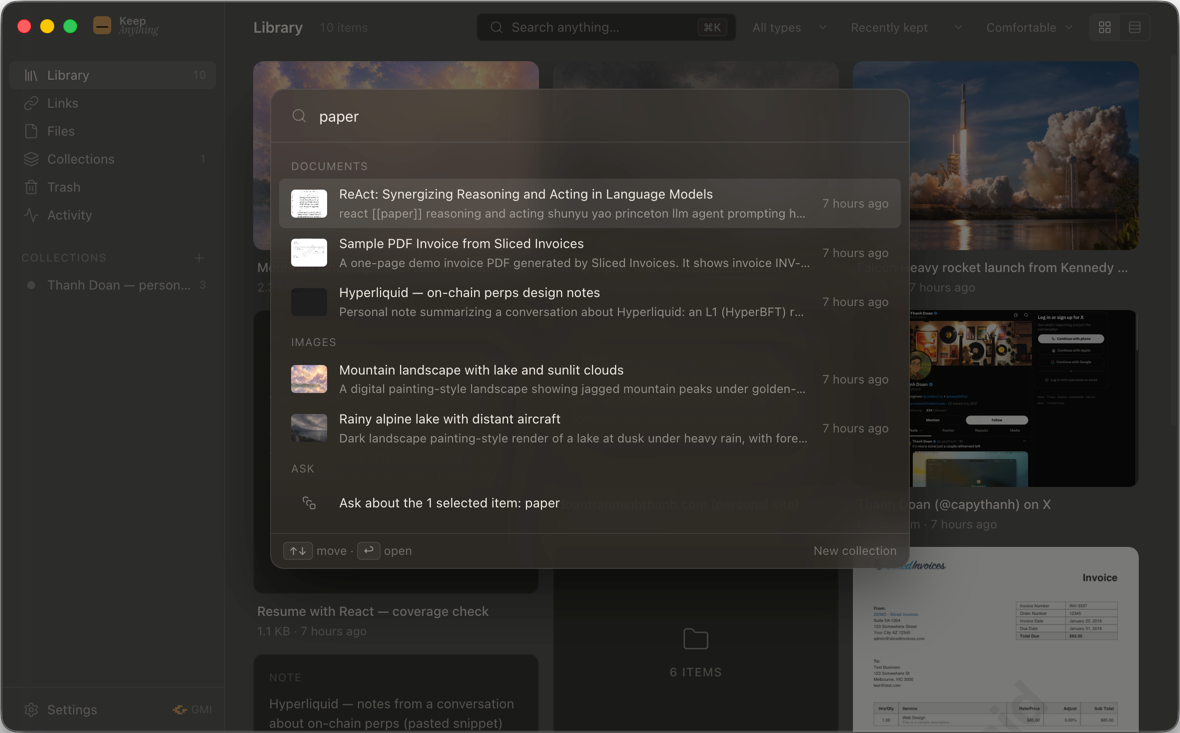The height and width of the screenshot is (733, 1180).
Task: Click the magnifier icon in command palette
Action: tap(299, 116)
